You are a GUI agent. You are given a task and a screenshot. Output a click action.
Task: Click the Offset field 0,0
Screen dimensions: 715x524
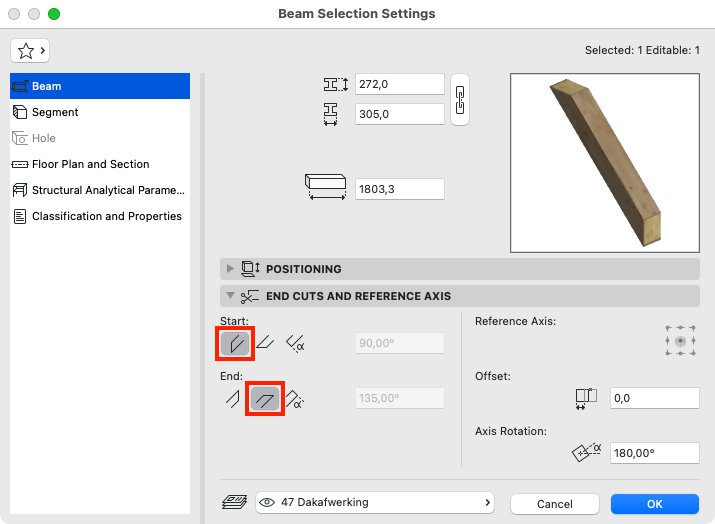point(654,398)
